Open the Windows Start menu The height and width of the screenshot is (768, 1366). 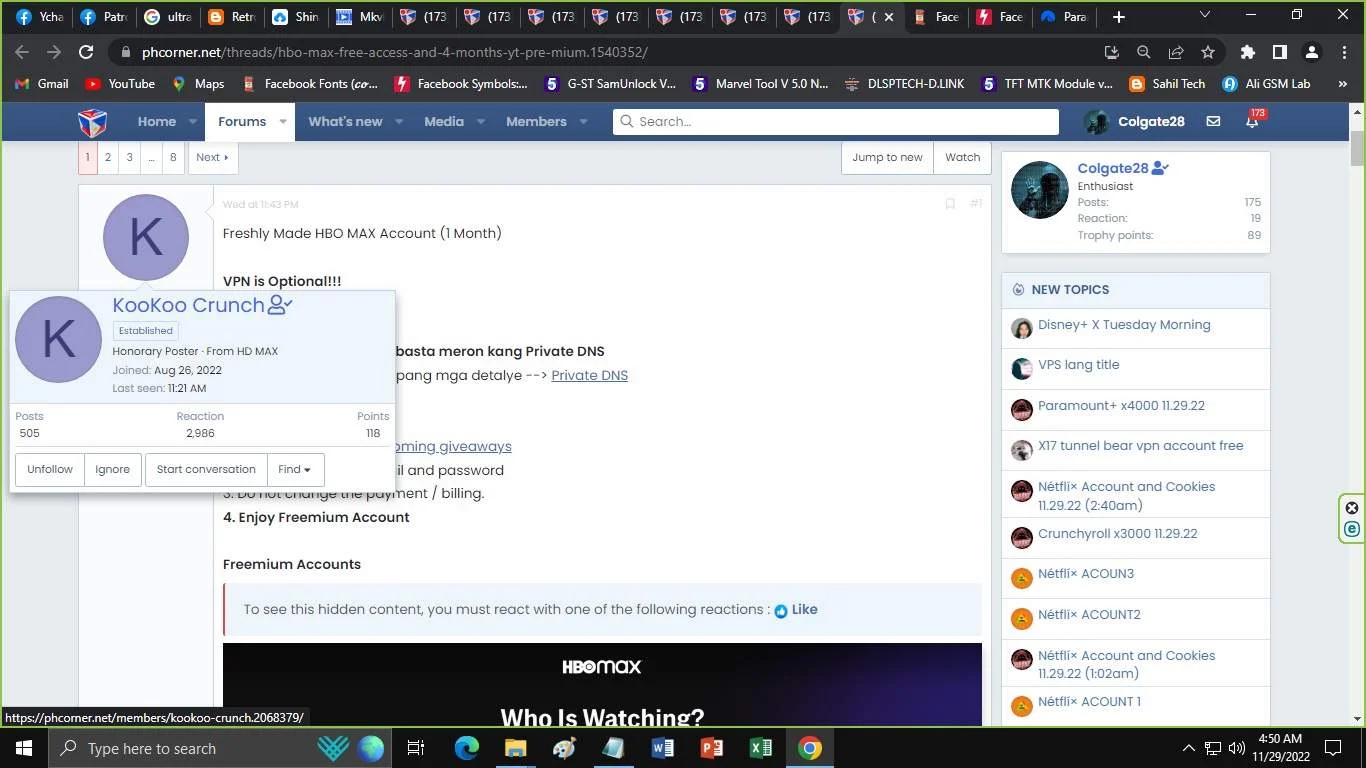[x=22, y=748]
